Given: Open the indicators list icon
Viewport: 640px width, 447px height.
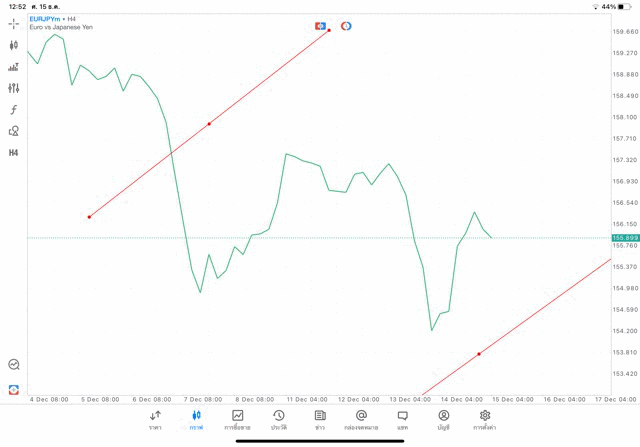Looking at the screenshot, I should 14,67.
